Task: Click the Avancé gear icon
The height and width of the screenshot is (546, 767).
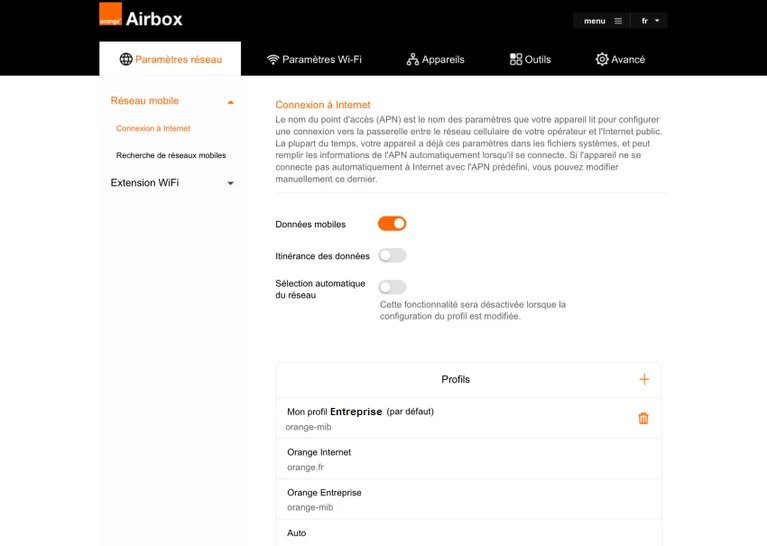Action: pyautogui.click(x=602, y=59)
